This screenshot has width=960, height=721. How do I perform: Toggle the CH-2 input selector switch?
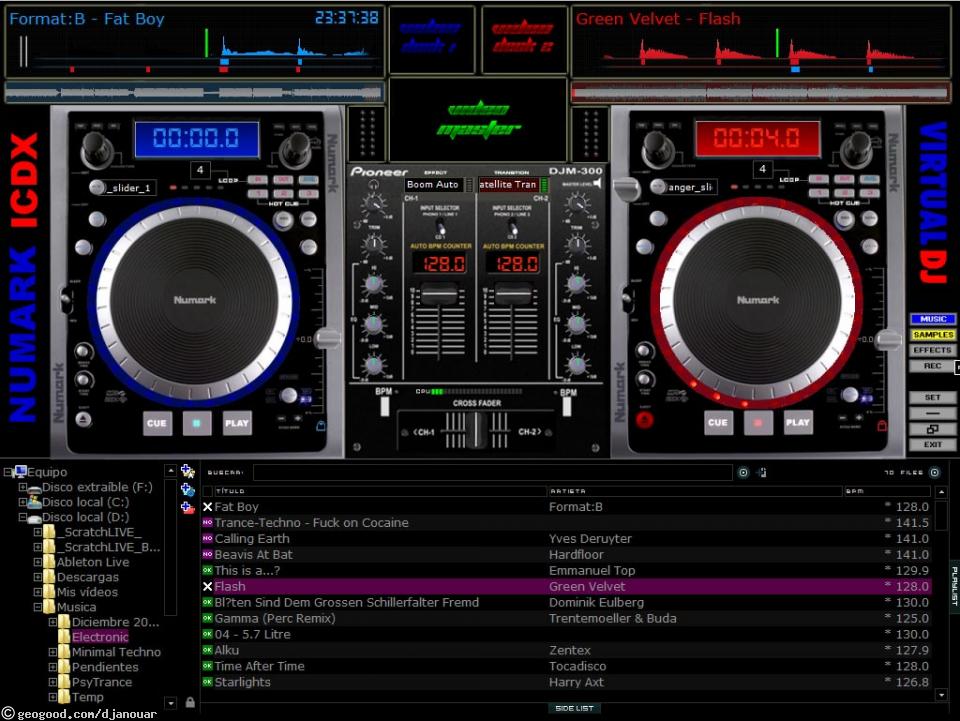(x=514, y=229)
